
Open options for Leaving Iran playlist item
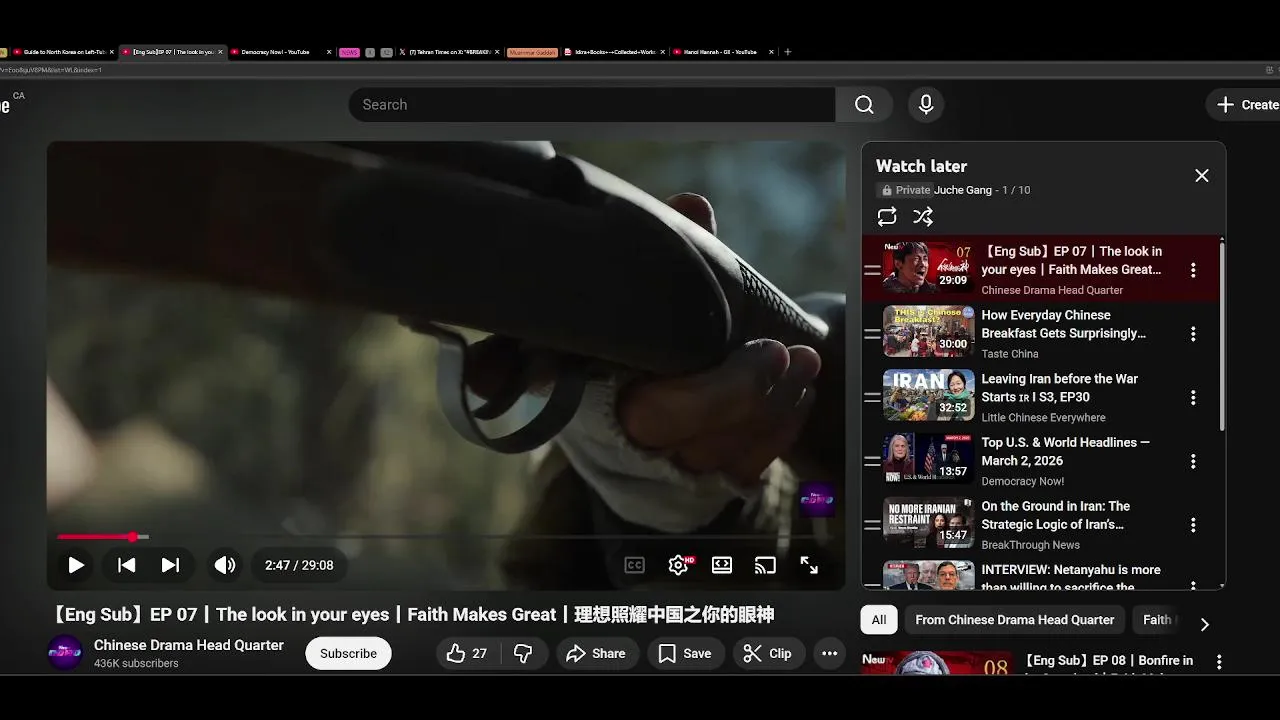tap(1193, 398)
